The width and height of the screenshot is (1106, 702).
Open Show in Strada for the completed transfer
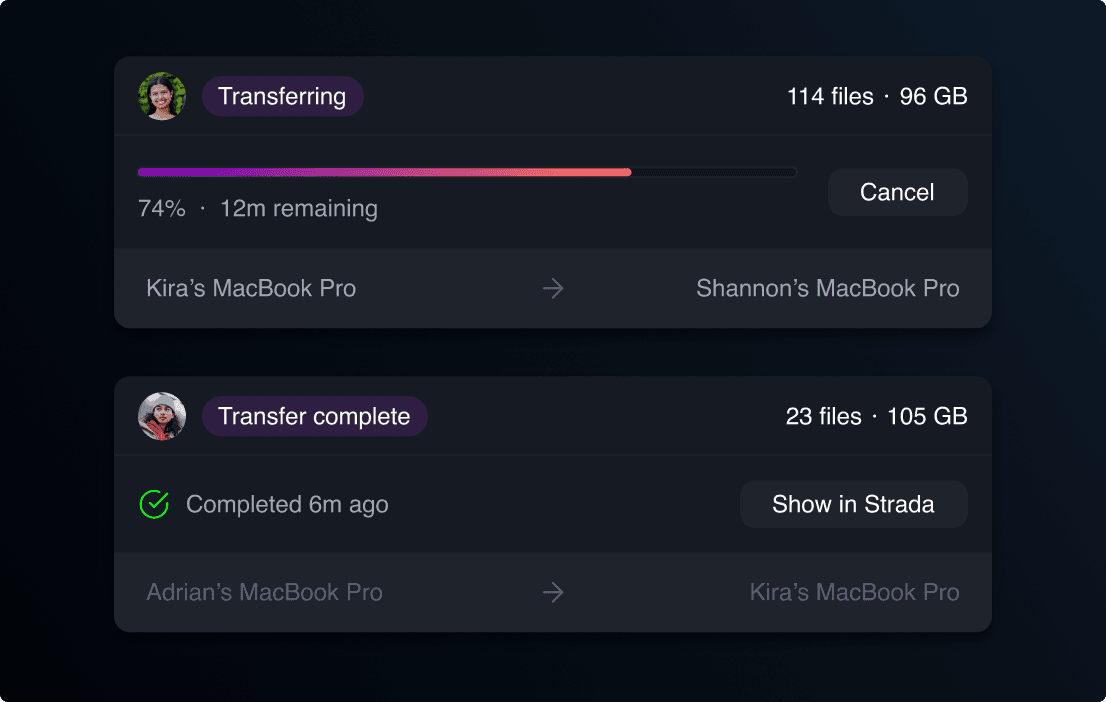coord(853,504)
